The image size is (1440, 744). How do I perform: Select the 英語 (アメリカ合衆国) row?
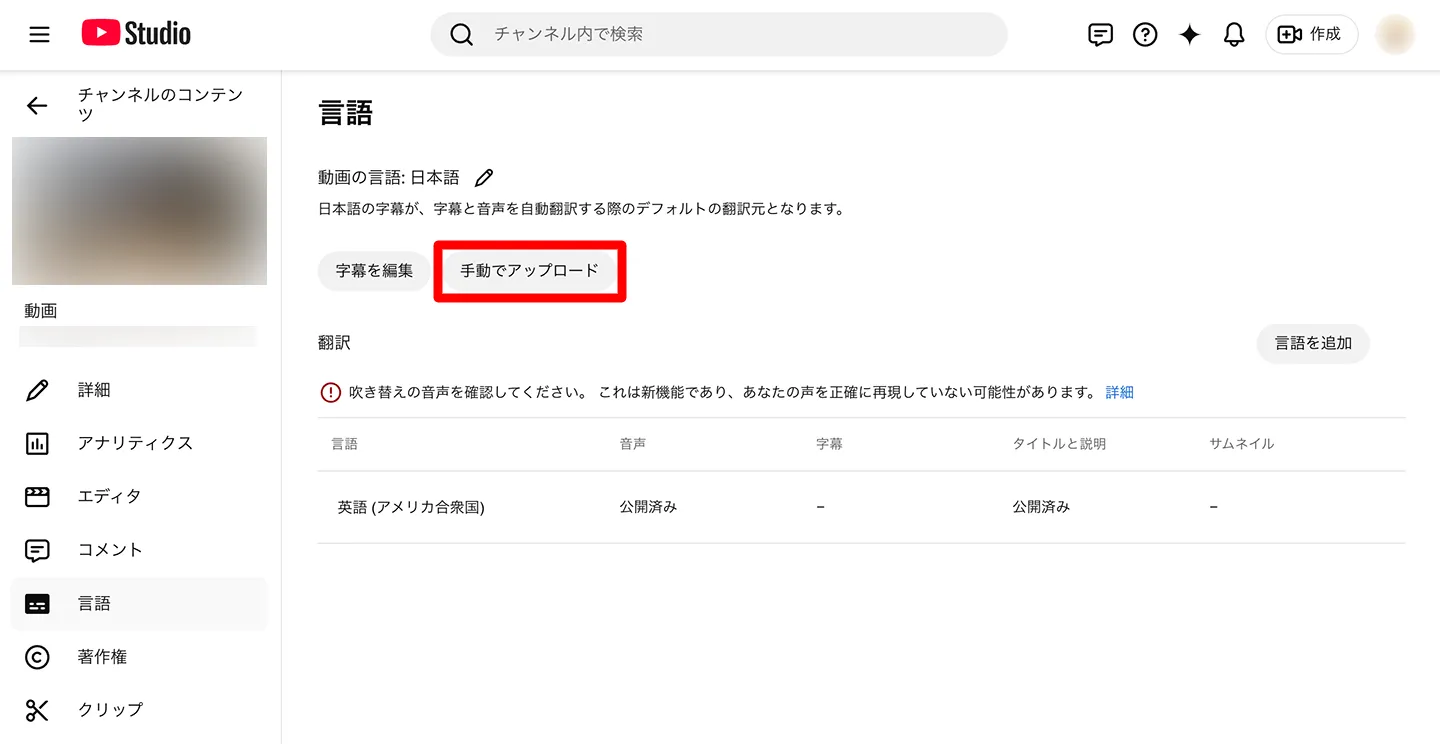click(x=861, y=507)
